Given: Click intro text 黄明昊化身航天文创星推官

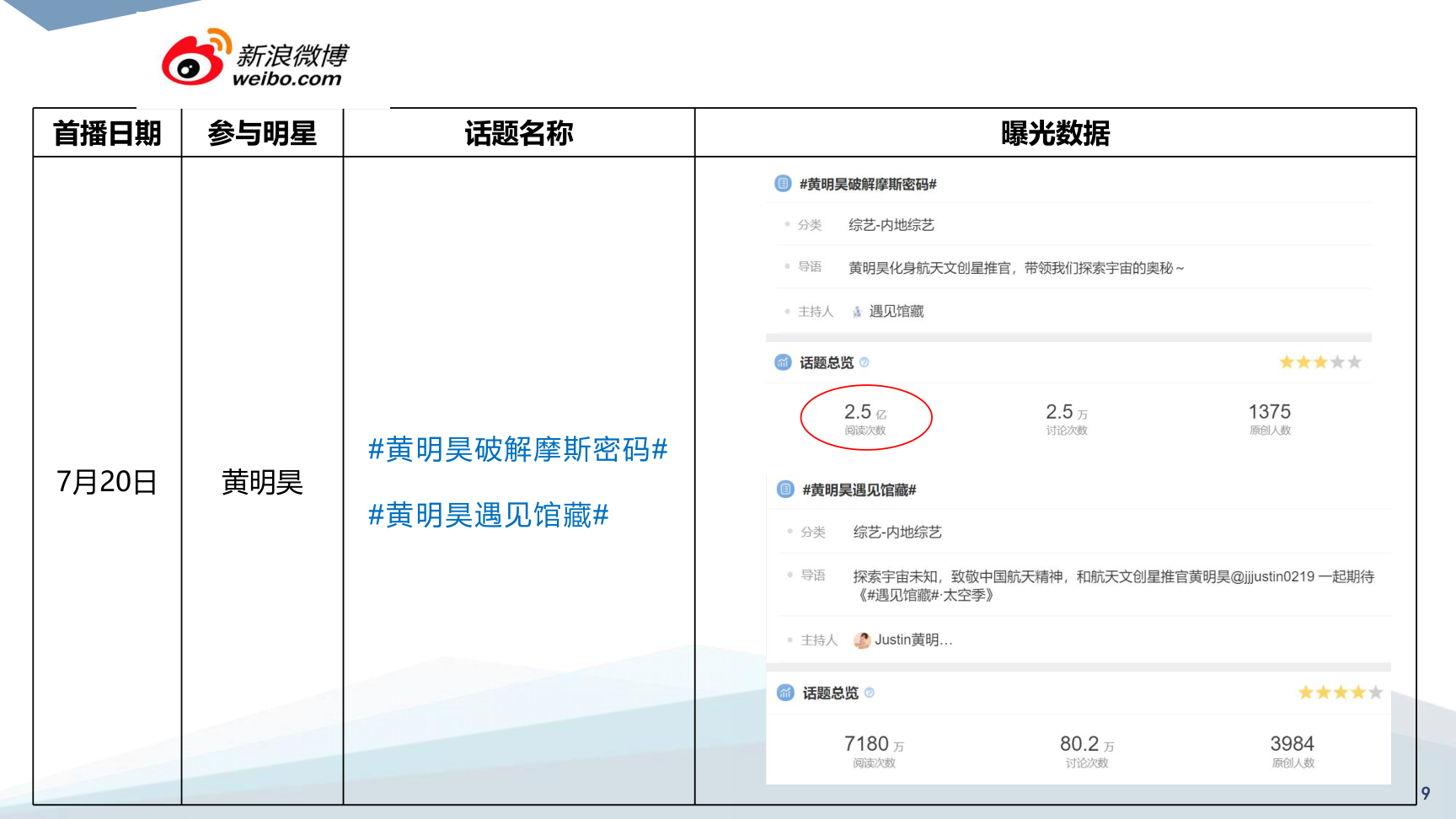Looking at the screenshot, I should (930, 268).
